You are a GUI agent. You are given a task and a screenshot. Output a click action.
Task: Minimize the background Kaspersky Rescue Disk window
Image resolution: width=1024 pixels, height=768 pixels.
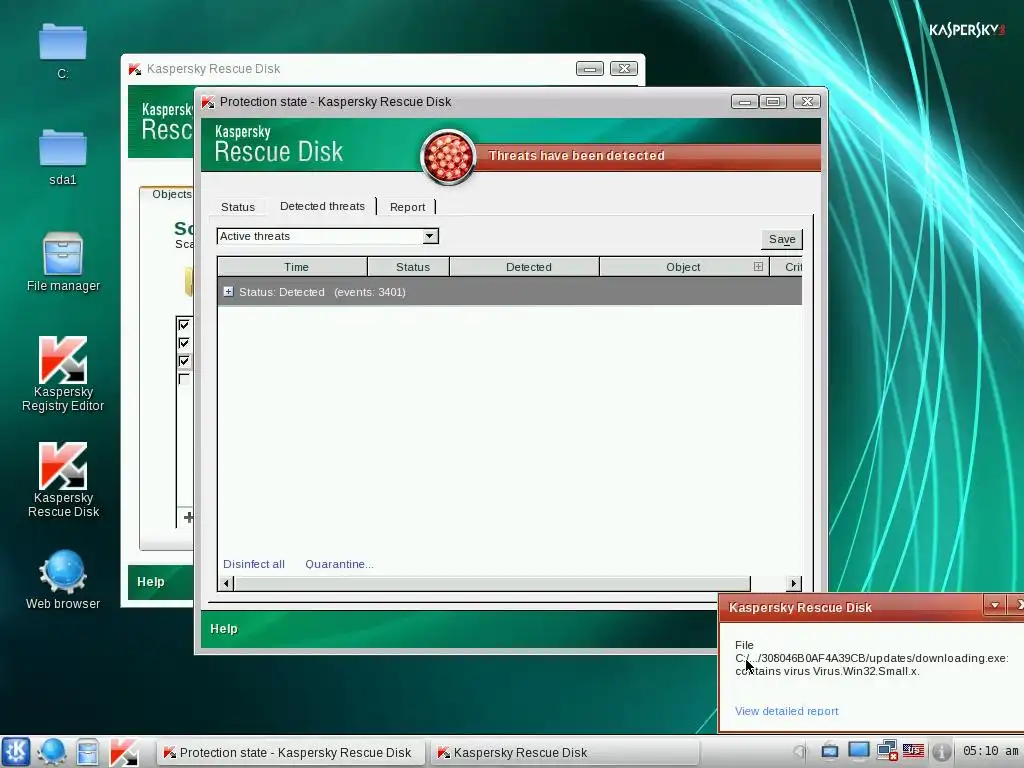pos(590,69)
